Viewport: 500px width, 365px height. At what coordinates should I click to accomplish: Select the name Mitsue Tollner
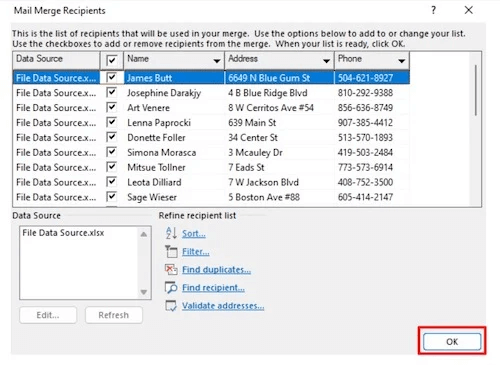tap(156, 167)
